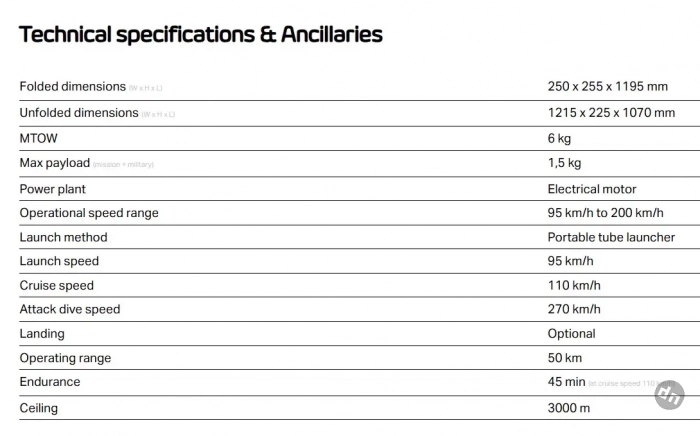Click the 3000 m ceiling value
This screenshot has width=700, height=436.
[568, 408]
